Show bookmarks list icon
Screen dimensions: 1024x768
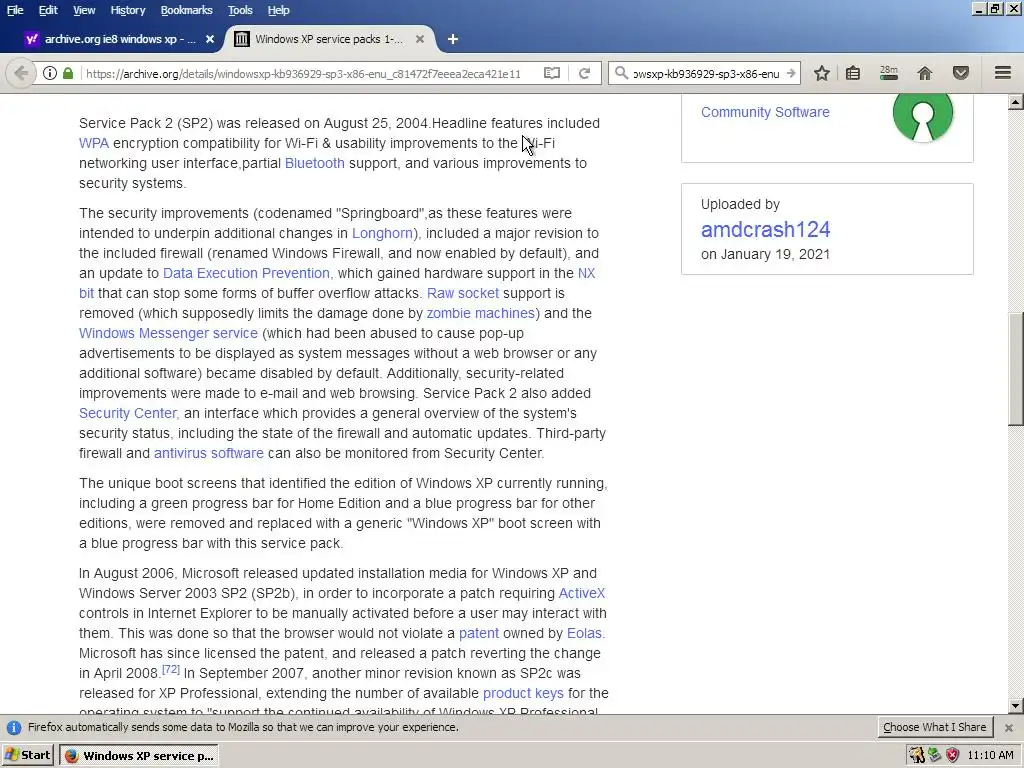click(x=853, y=73)
